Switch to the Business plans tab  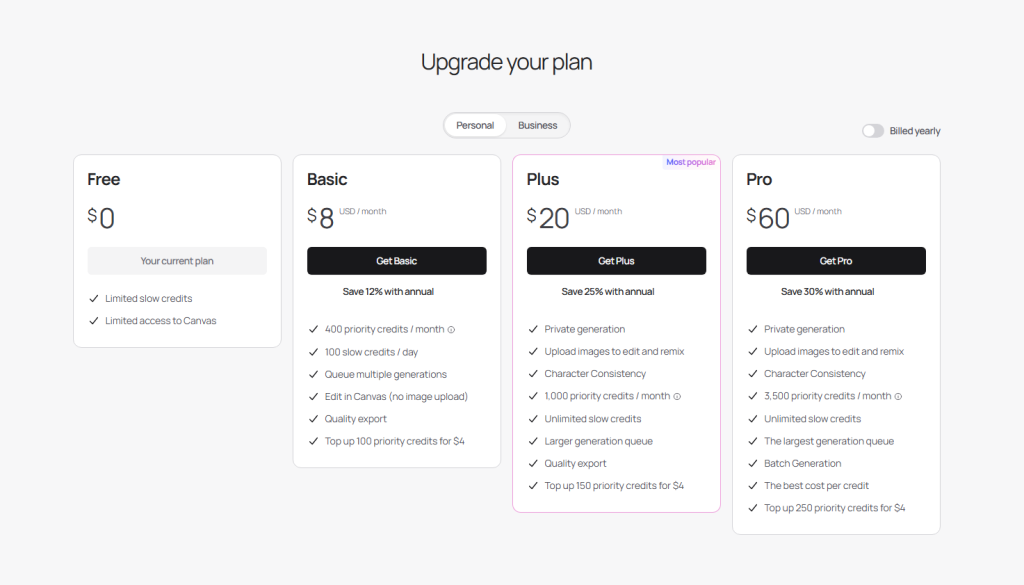tap(538, 126)
